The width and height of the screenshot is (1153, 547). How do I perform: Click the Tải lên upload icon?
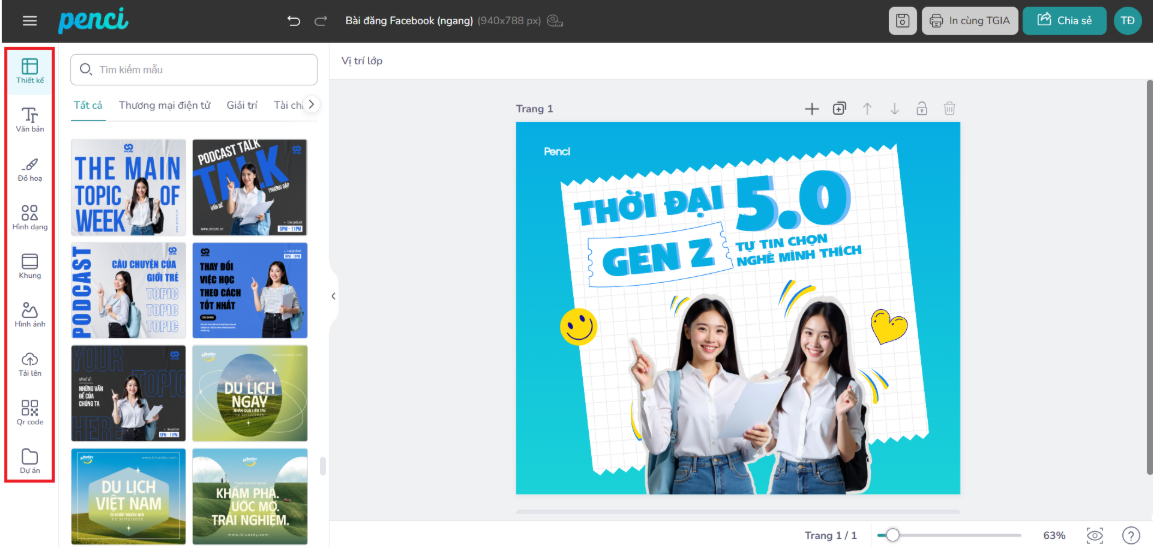tap(30, 363)
